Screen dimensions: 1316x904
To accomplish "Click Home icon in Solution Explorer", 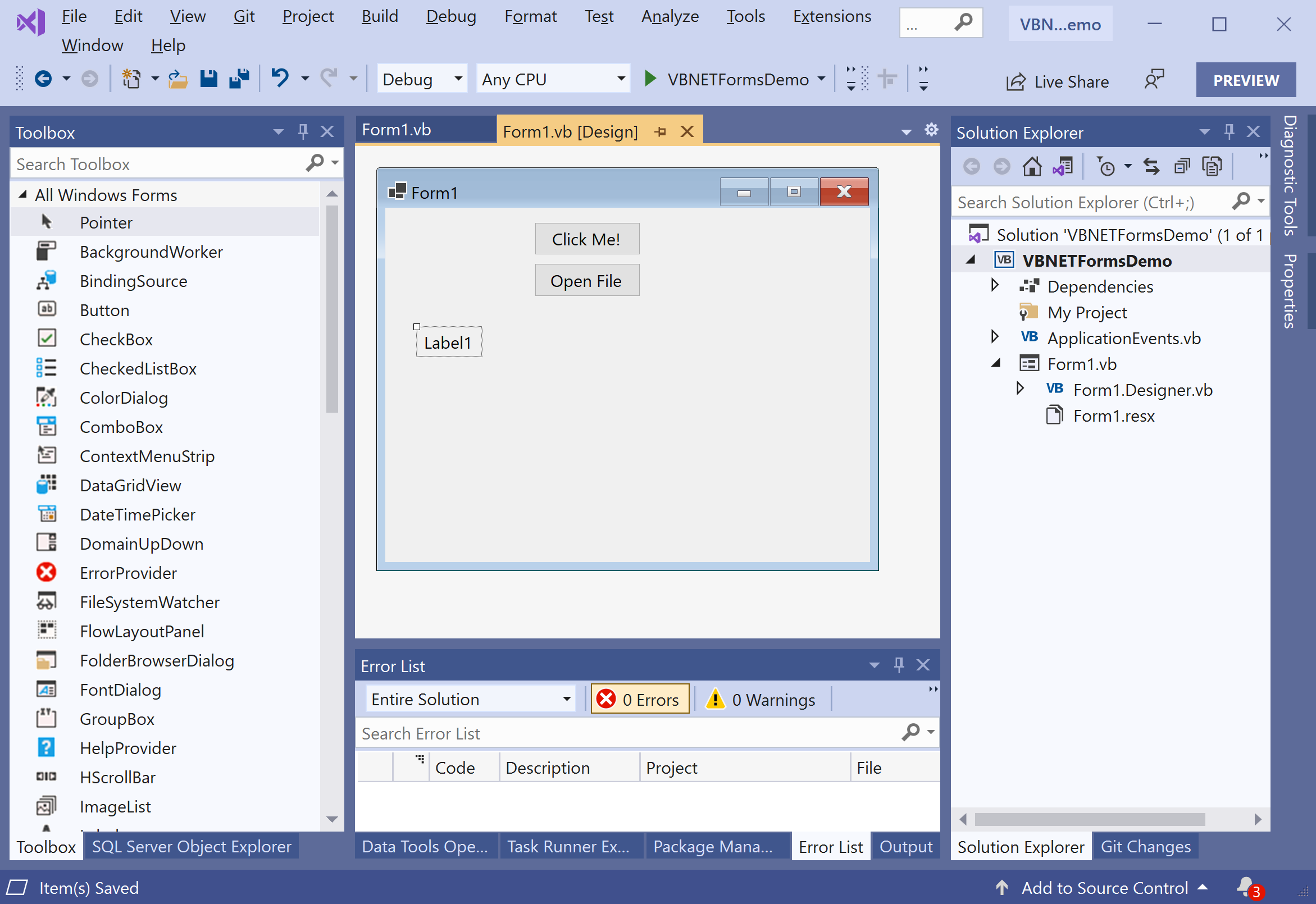I will click(1032, 167).
